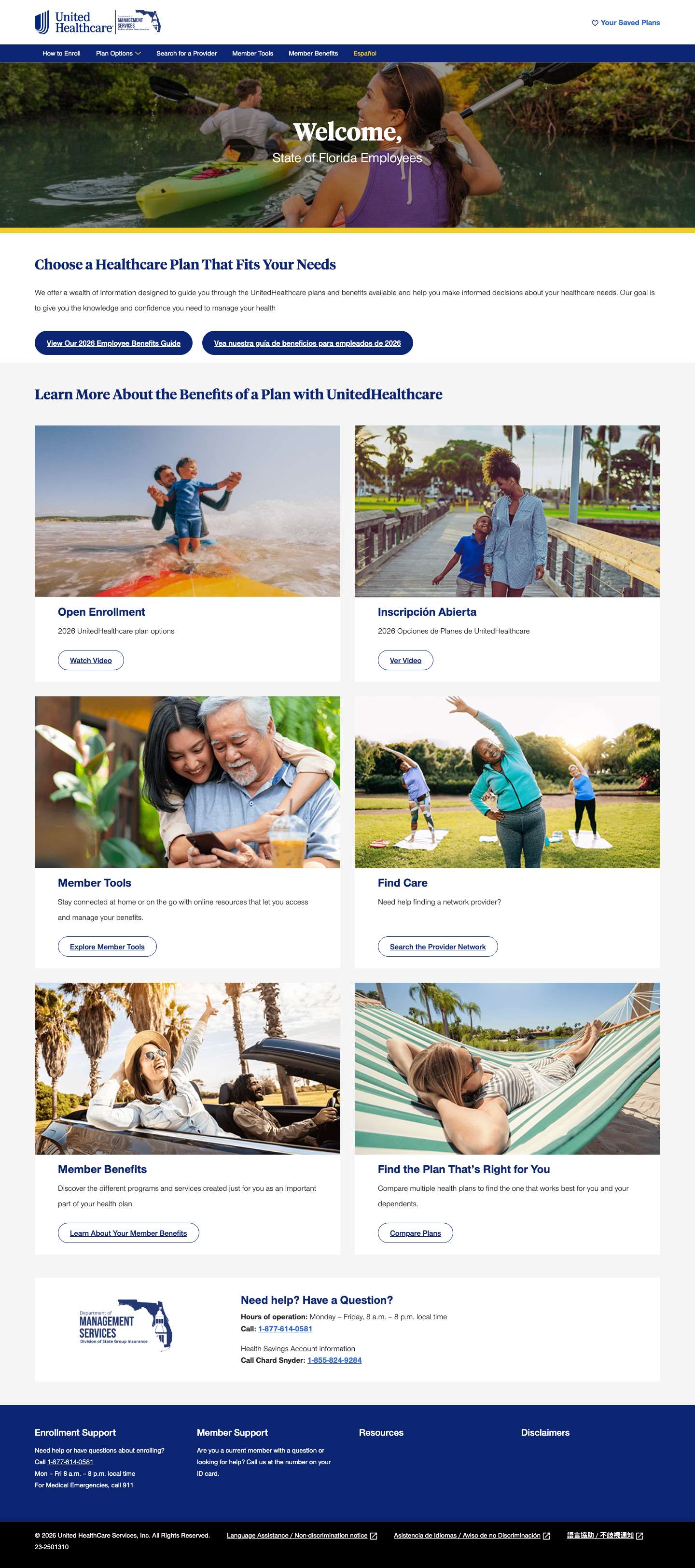Open the Member Tools navigation item

click(x=252, y=54)
